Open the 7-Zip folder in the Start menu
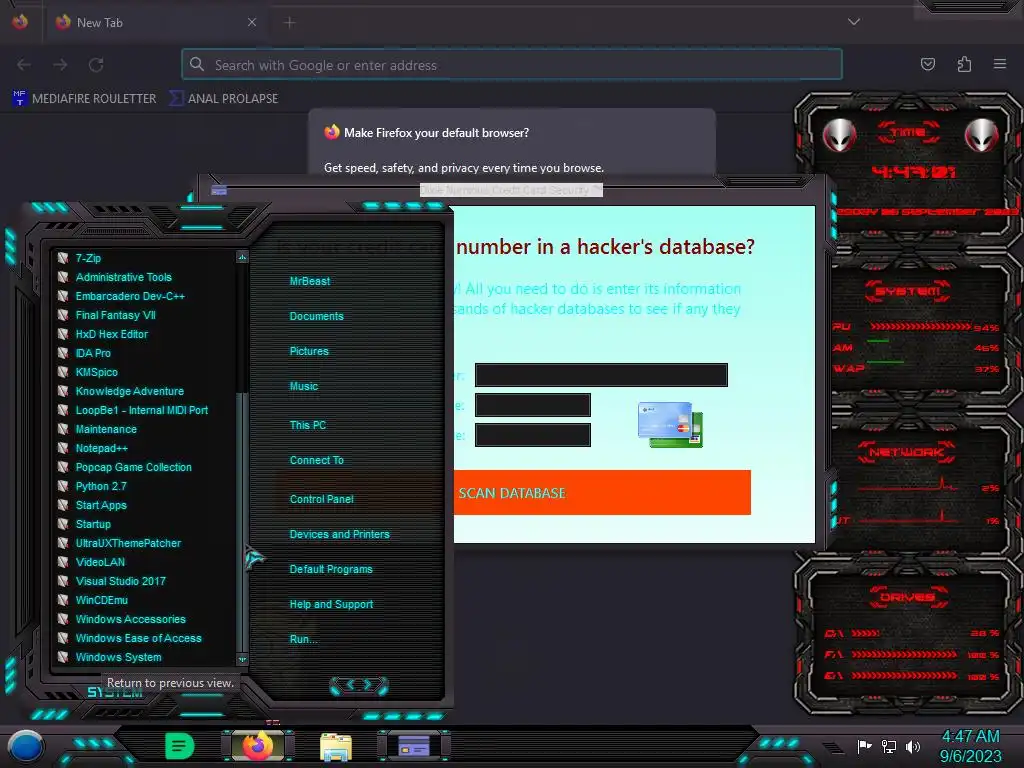Screen dimensions: 1024x768 88,258
